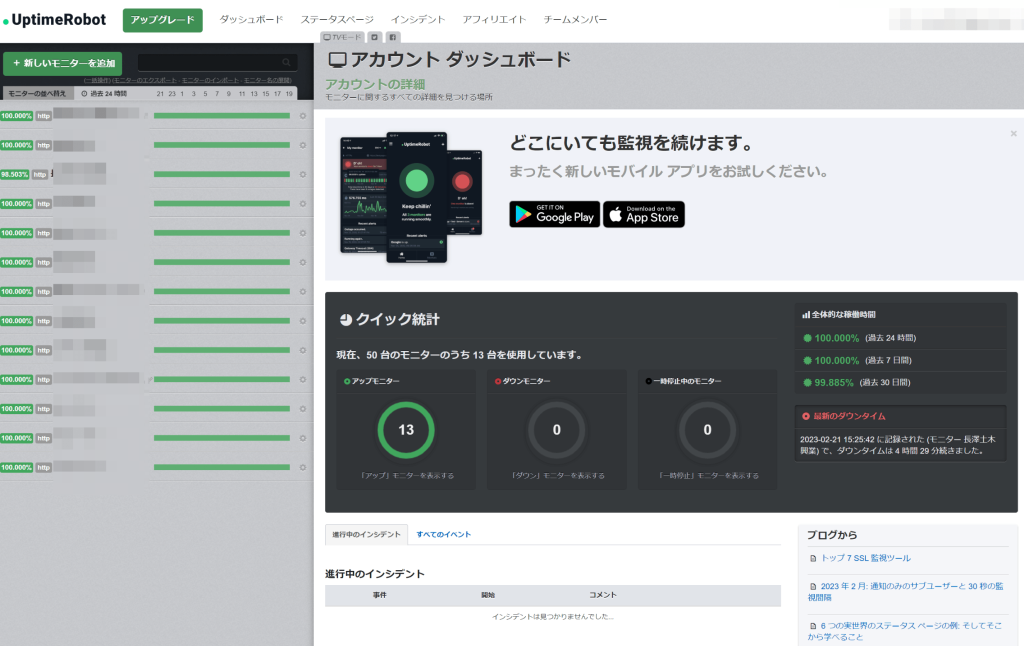Click the 新しいモニターを追加 button
The width and height of the screenshot is (1024, 646).
(63, 63)
